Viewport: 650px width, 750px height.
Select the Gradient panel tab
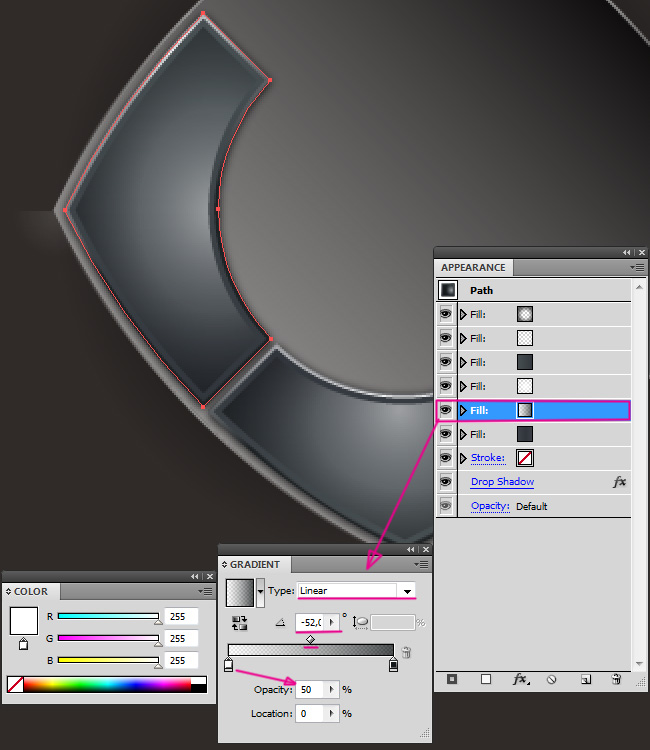pos(255,564)
